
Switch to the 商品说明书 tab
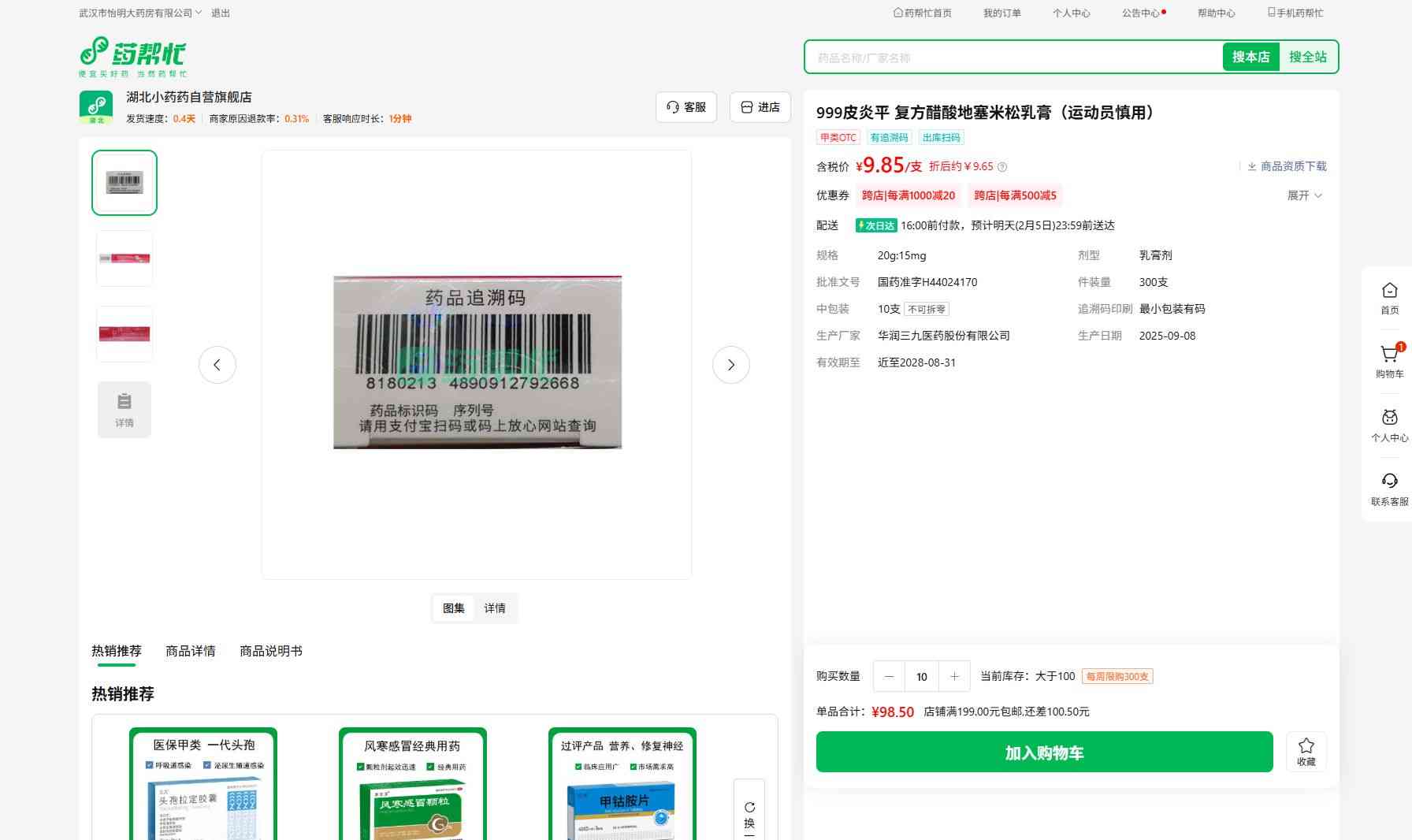click(x=270, y=651)
